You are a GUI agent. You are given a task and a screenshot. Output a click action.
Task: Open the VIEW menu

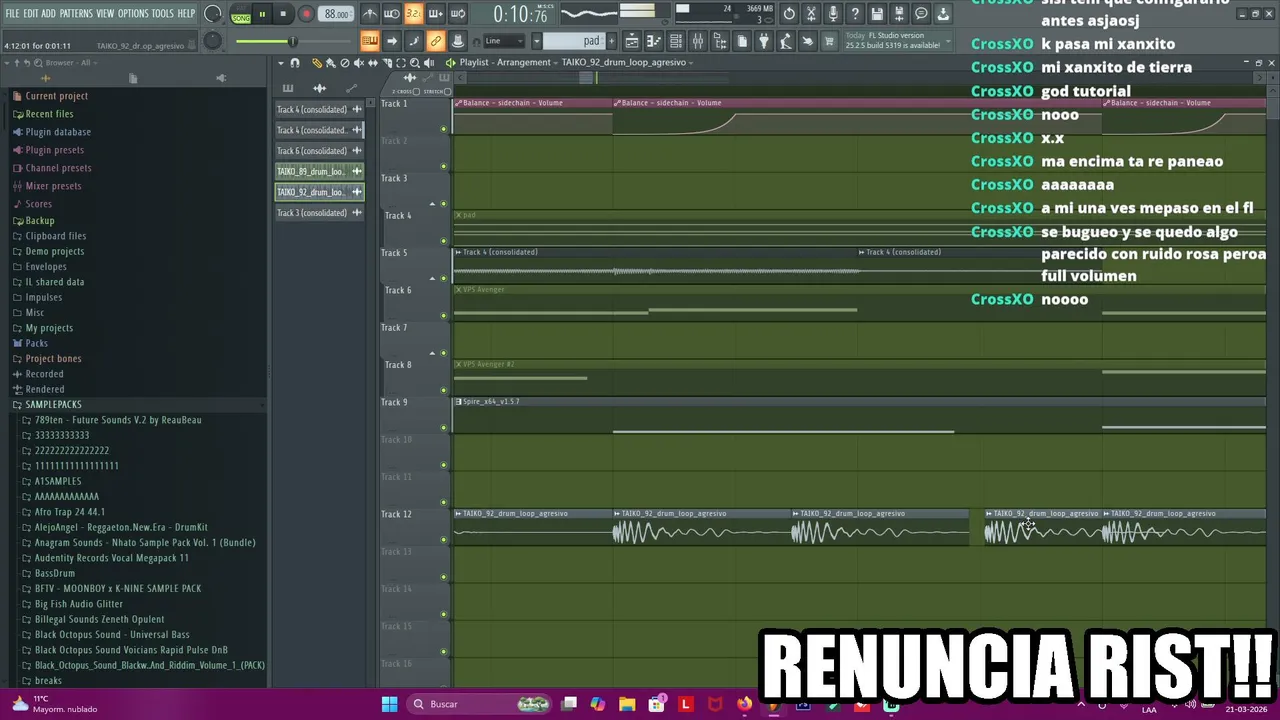click(x=105, y=14)
